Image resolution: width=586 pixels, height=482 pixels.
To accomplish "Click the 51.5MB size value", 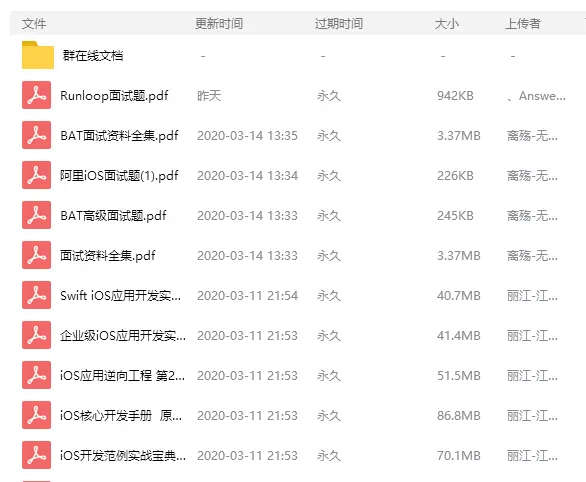I will 459,376.
